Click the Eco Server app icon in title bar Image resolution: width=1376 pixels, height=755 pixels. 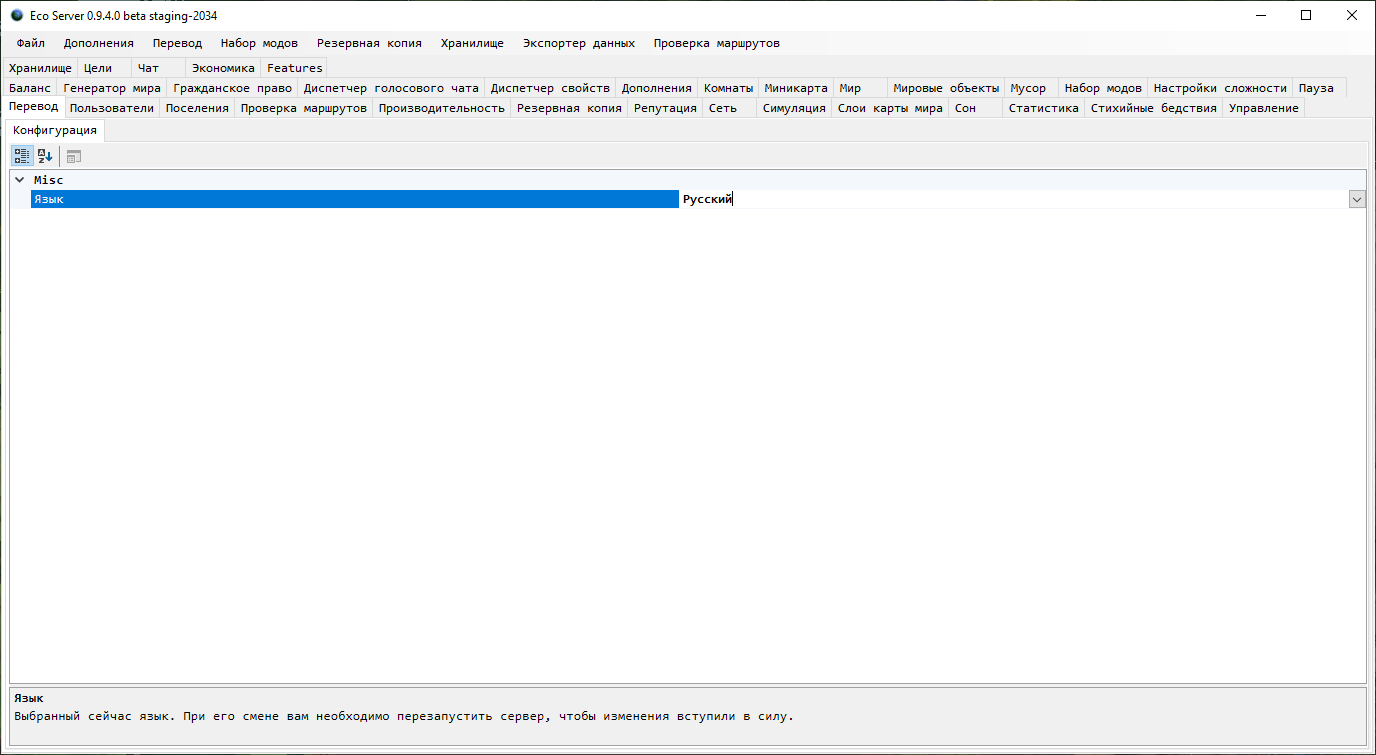coord(16,16)
